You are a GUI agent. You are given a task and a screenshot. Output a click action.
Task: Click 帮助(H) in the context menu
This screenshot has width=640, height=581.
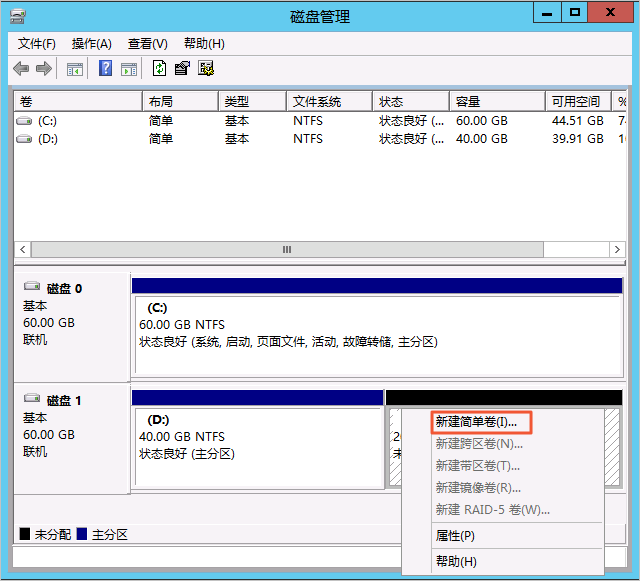tap(456, 562)
